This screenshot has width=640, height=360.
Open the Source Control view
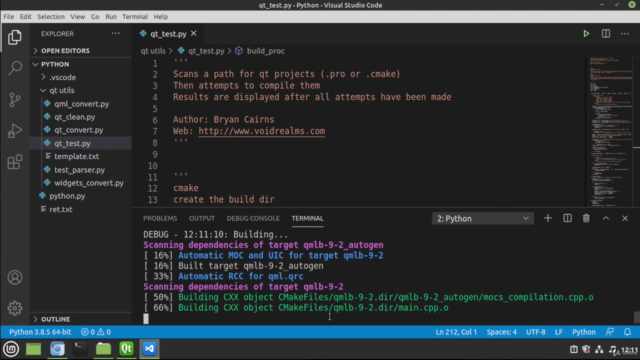click(15, 100)
